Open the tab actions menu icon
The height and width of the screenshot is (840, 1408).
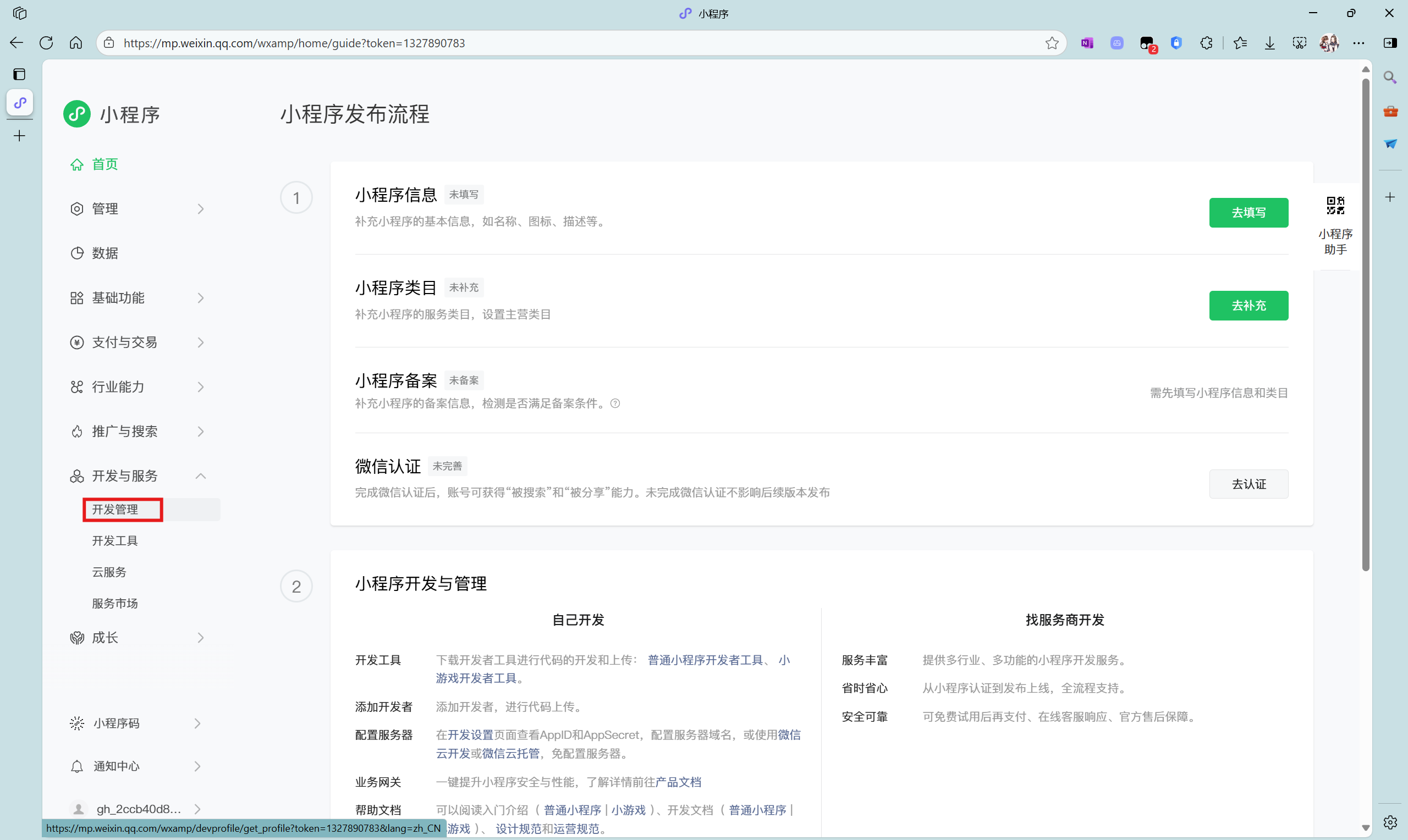(x=19, y=74)
